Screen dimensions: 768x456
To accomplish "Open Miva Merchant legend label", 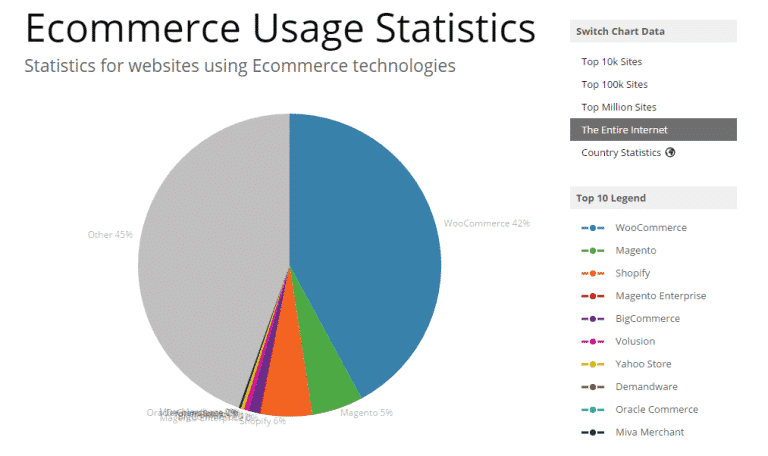I will (649, 432).
